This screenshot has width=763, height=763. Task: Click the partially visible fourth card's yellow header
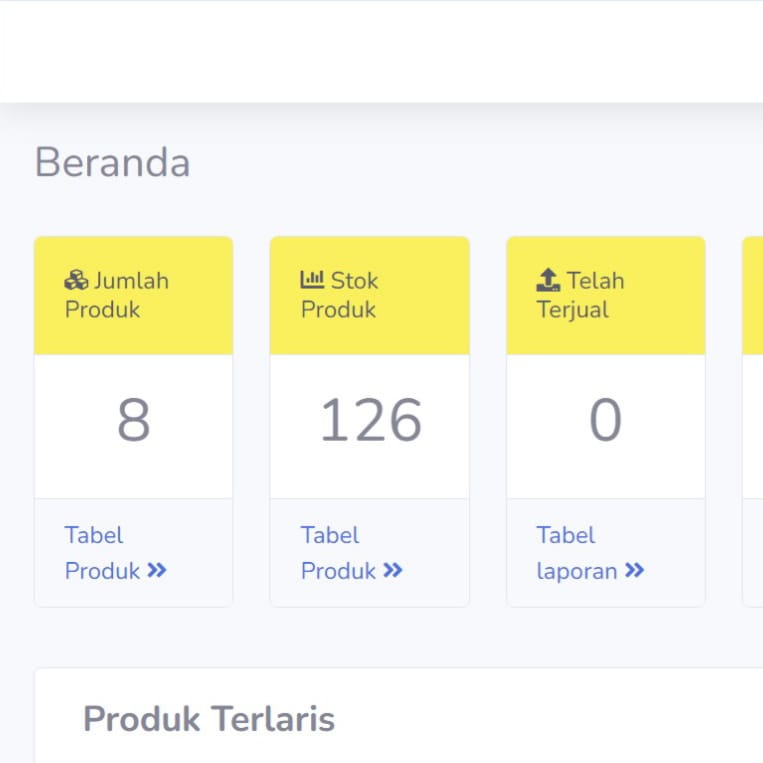pyautogui.click(x=753, y=295)
